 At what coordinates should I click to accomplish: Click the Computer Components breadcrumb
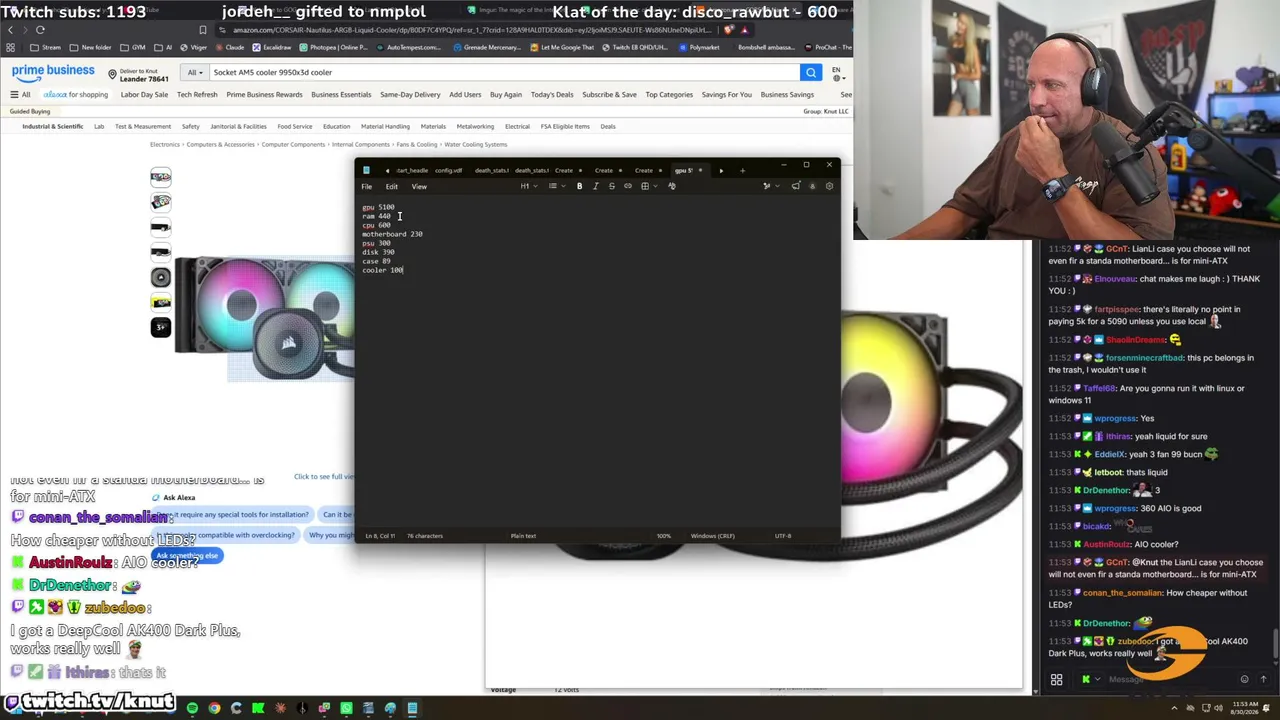tap(293, 145)
